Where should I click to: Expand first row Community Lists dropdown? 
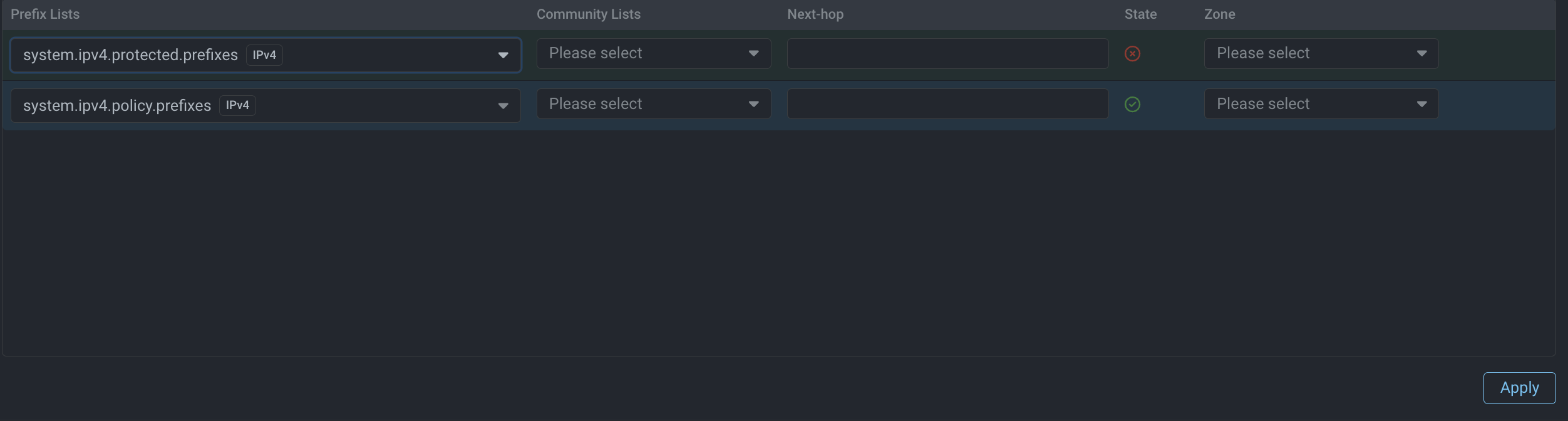(653, 54)
